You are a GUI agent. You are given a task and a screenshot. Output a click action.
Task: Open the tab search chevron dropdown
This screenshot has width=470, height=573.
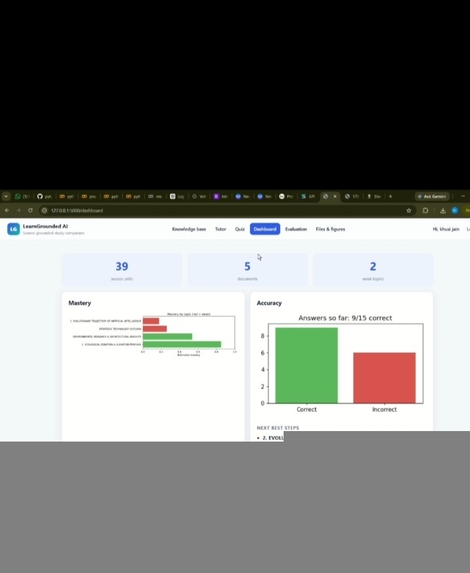[x=6, y=197]
